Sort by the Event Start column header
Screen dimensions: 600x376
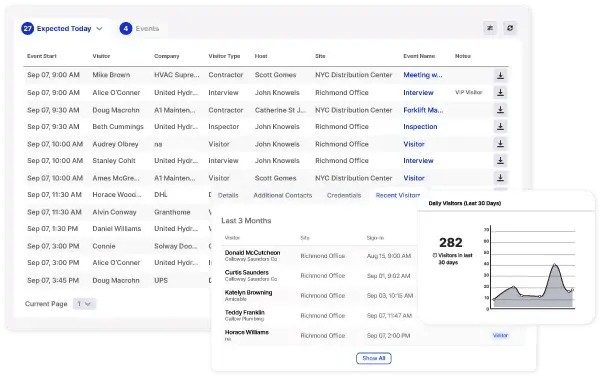[x=42, y=56]
